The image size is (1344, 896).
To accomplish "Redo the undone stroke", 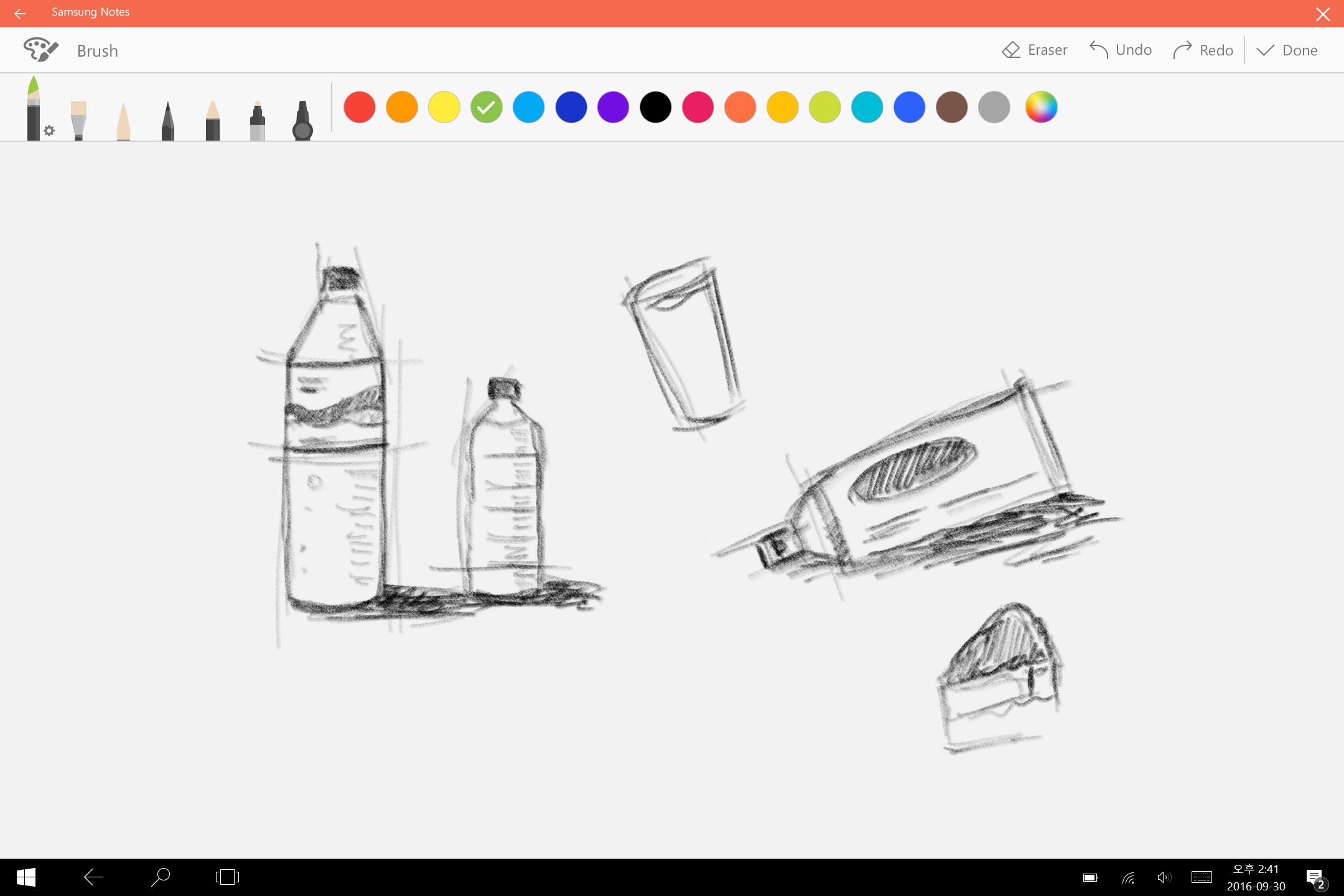I will point(1202,50).
